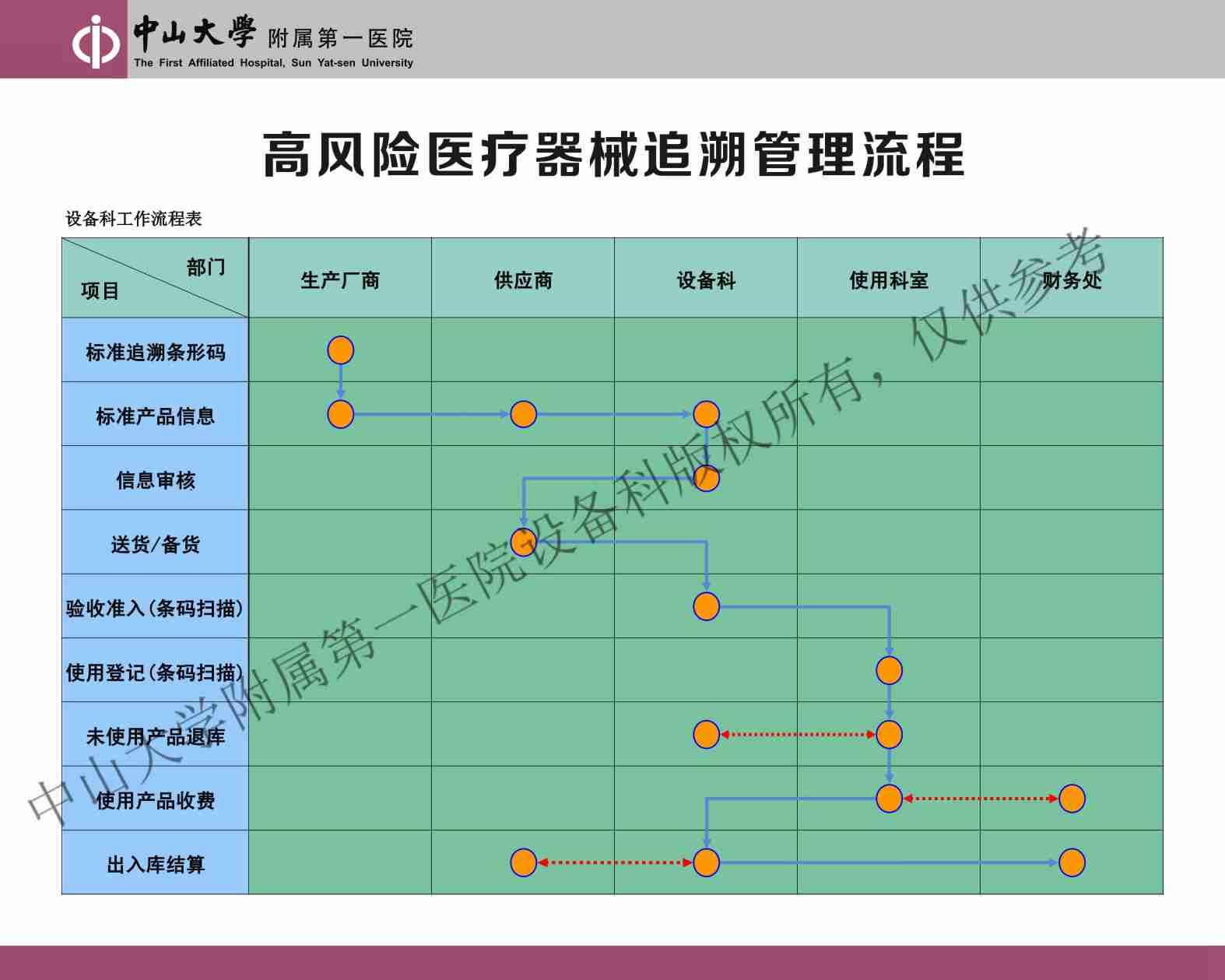The width and height of the screenshot is (1225, 980).
Task: Select the 验收准入(条码扫描) row label
Action: point(156,608)
